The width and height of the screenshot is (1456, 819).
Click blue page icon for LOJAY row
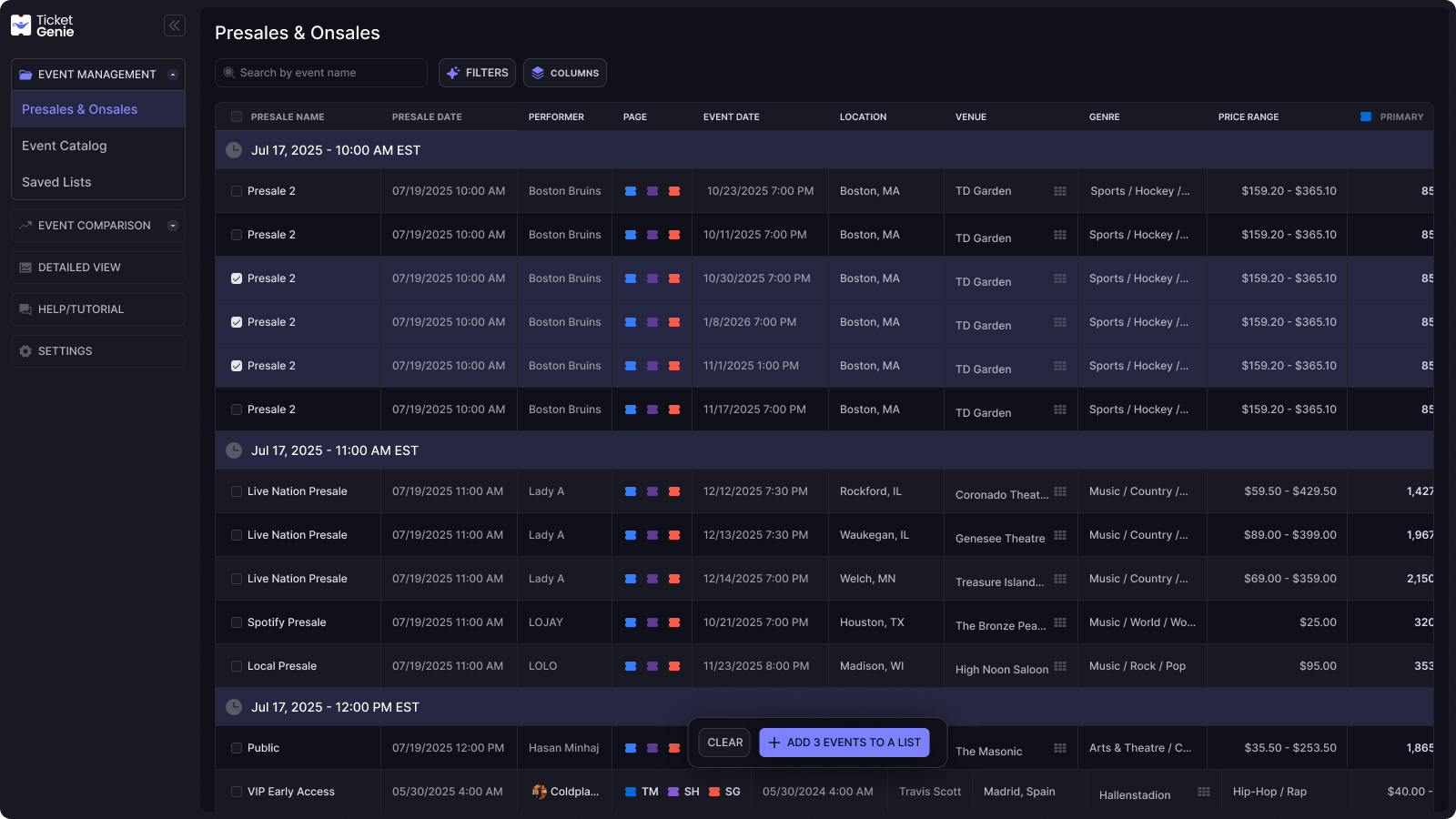631,622
